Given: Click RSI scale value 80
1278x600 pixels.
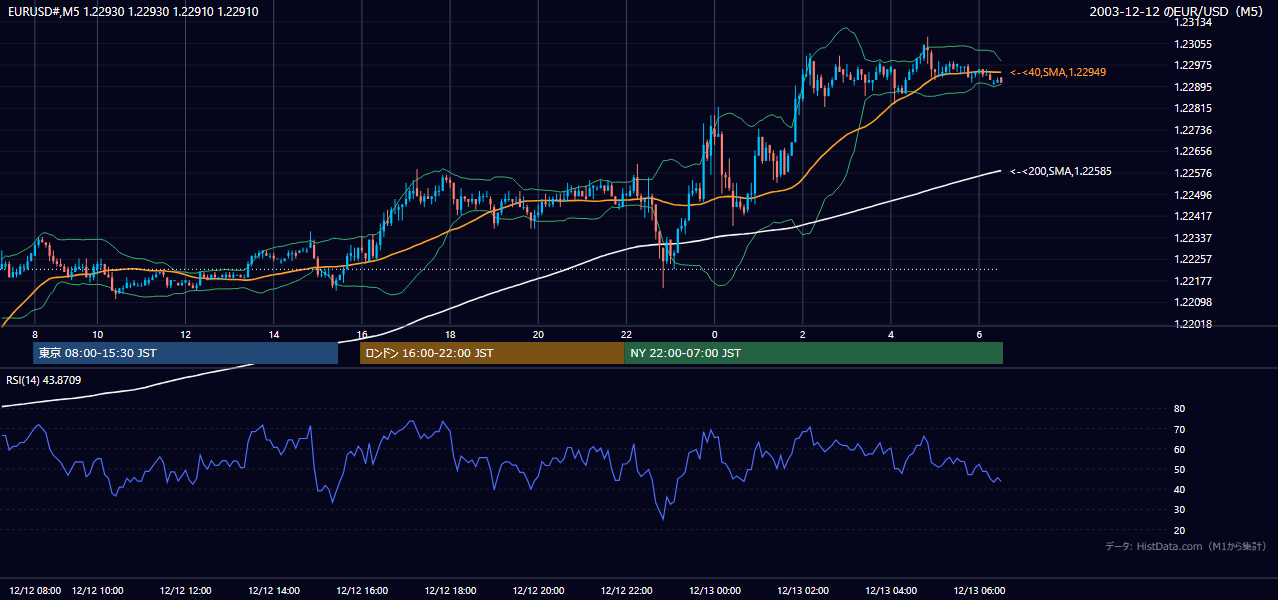Looking at the screenshot, I should (1179, 409).
